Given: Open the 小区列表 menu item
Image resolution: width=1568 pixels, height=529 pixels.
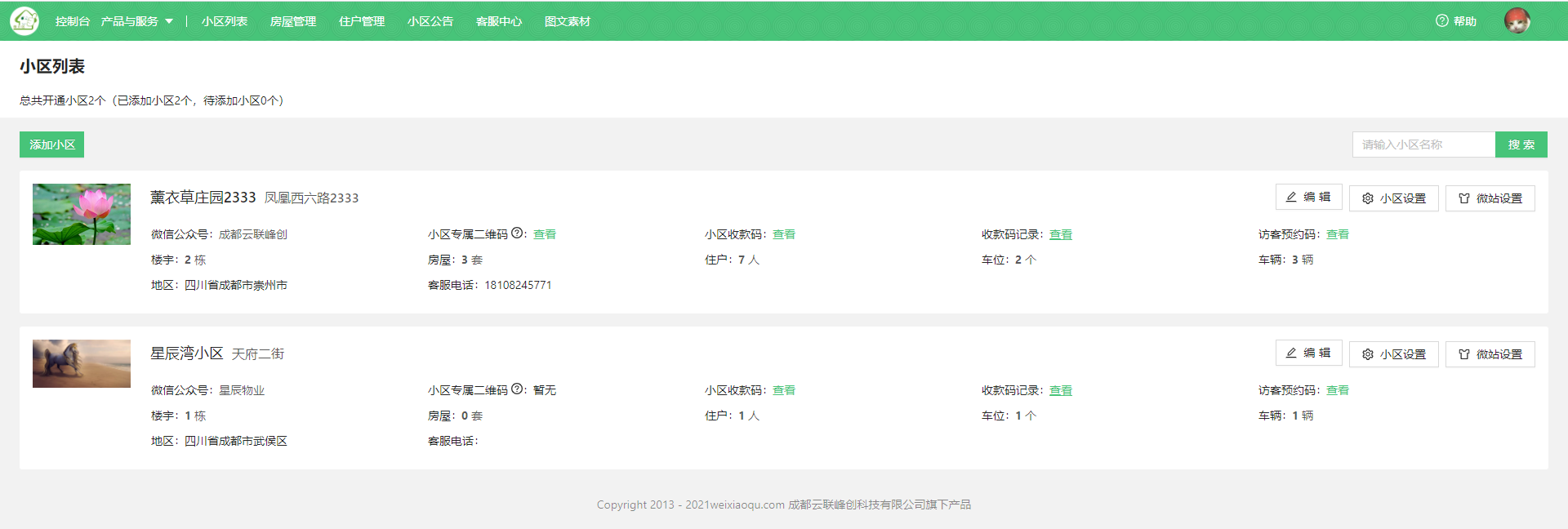Looking at the screenshot, I should pos(225,21).
